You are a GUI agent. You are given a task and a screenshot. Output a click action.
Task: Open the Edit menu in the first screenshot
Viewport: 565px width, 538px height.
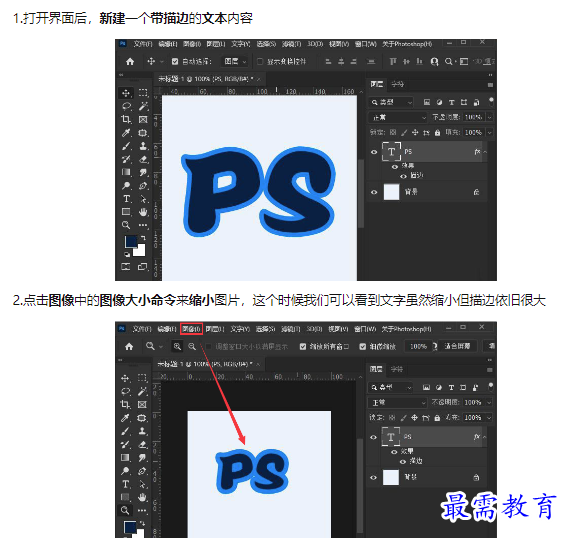pos(168,44)
